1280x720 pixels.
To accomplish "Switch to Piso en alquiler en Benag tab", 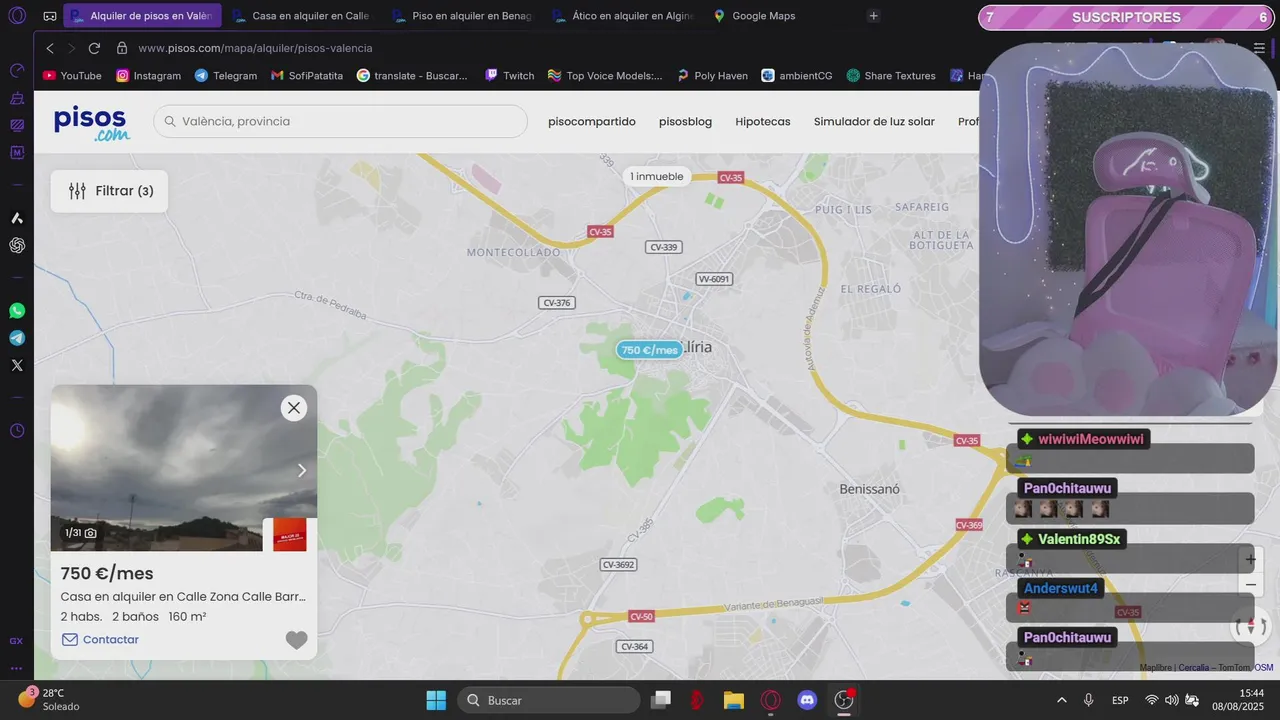I will click(x=462, y=16).
